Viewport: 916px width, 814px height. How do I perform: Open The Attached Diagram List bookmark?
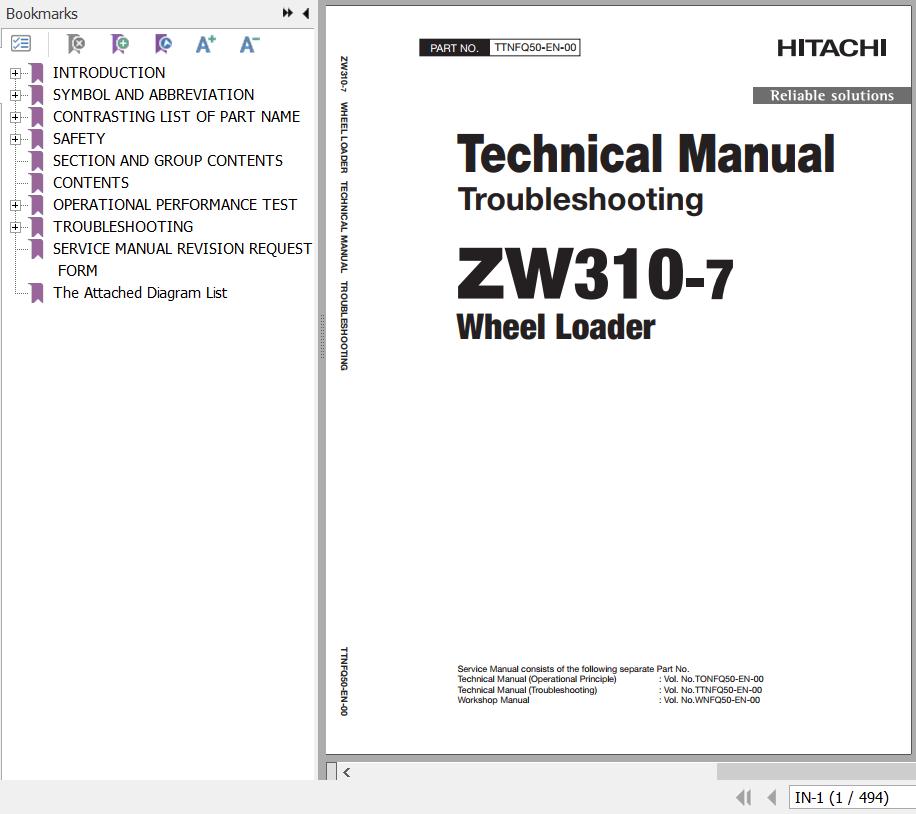(x=140, y=293)
